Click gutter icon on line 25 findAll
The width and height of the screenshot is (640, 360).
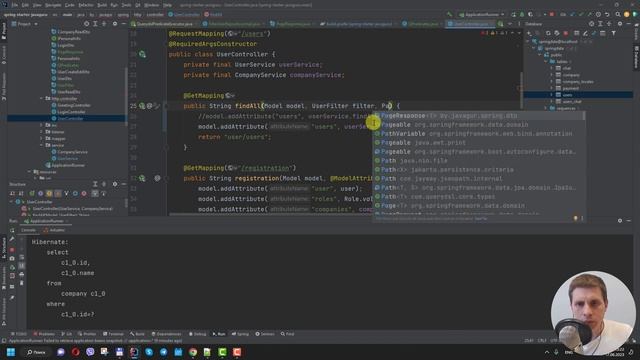click(x=142, y=106)
